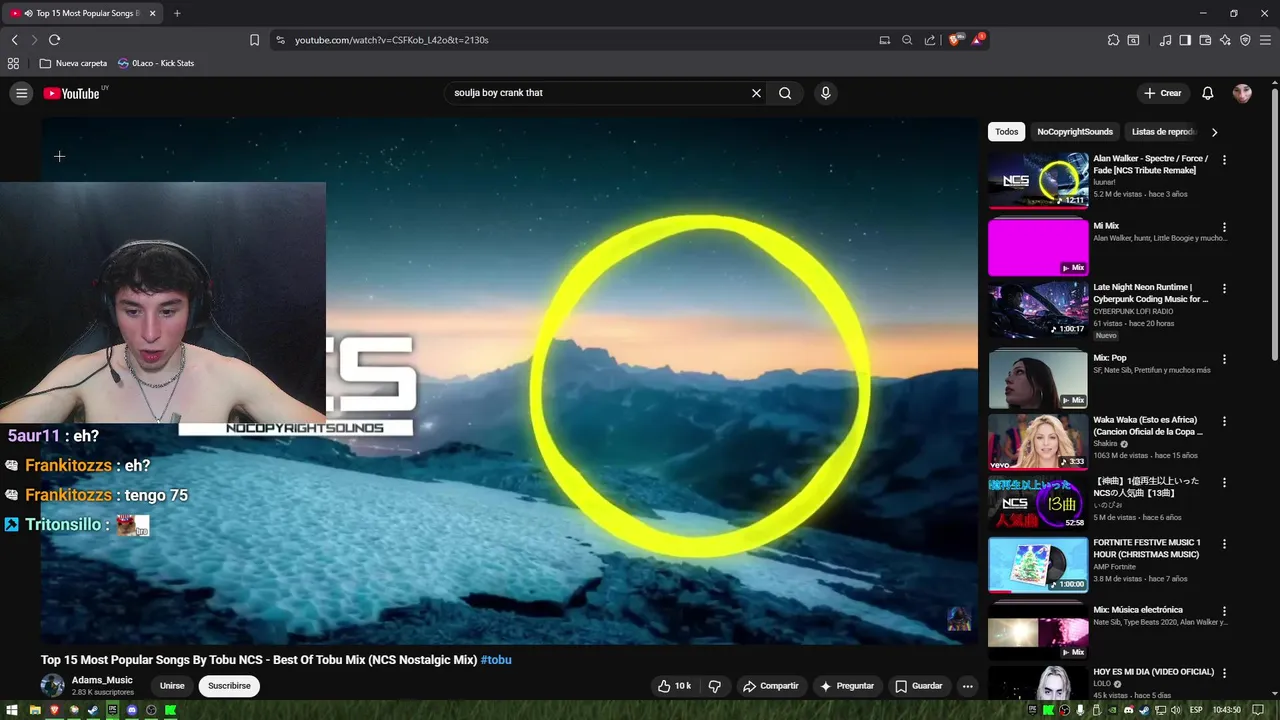The width and height of the screenshot is (1280, 720).
Task: Like the video with the 10 k thumbs-up
Action: (x=674, y=686)
